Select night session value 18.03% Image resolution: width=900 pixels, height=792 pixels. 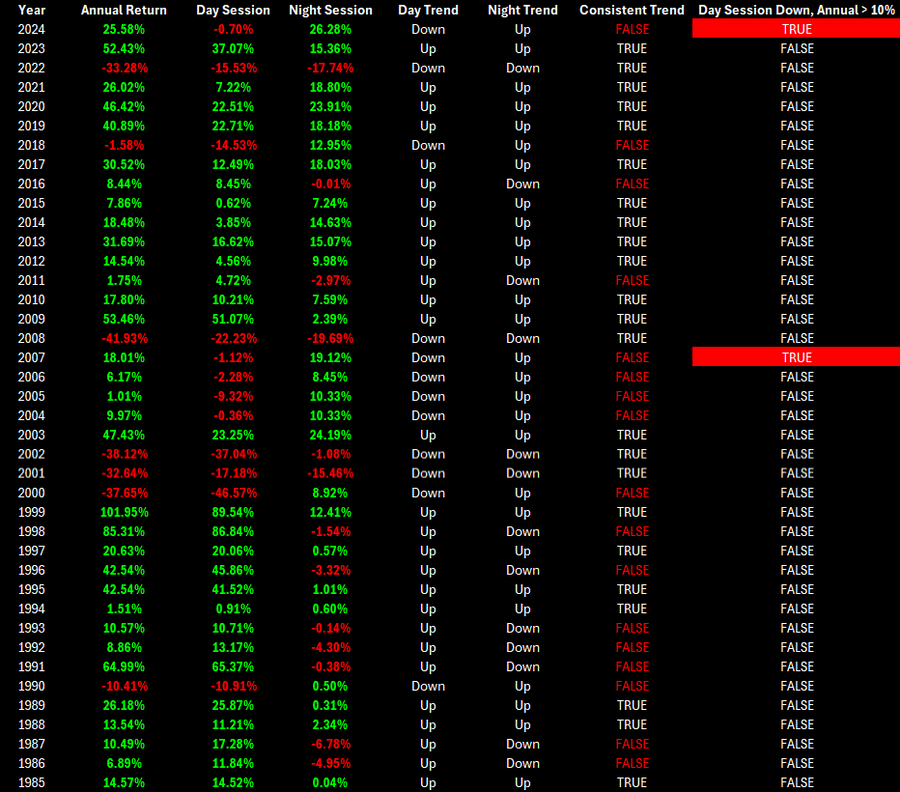[x=331, y=165]
